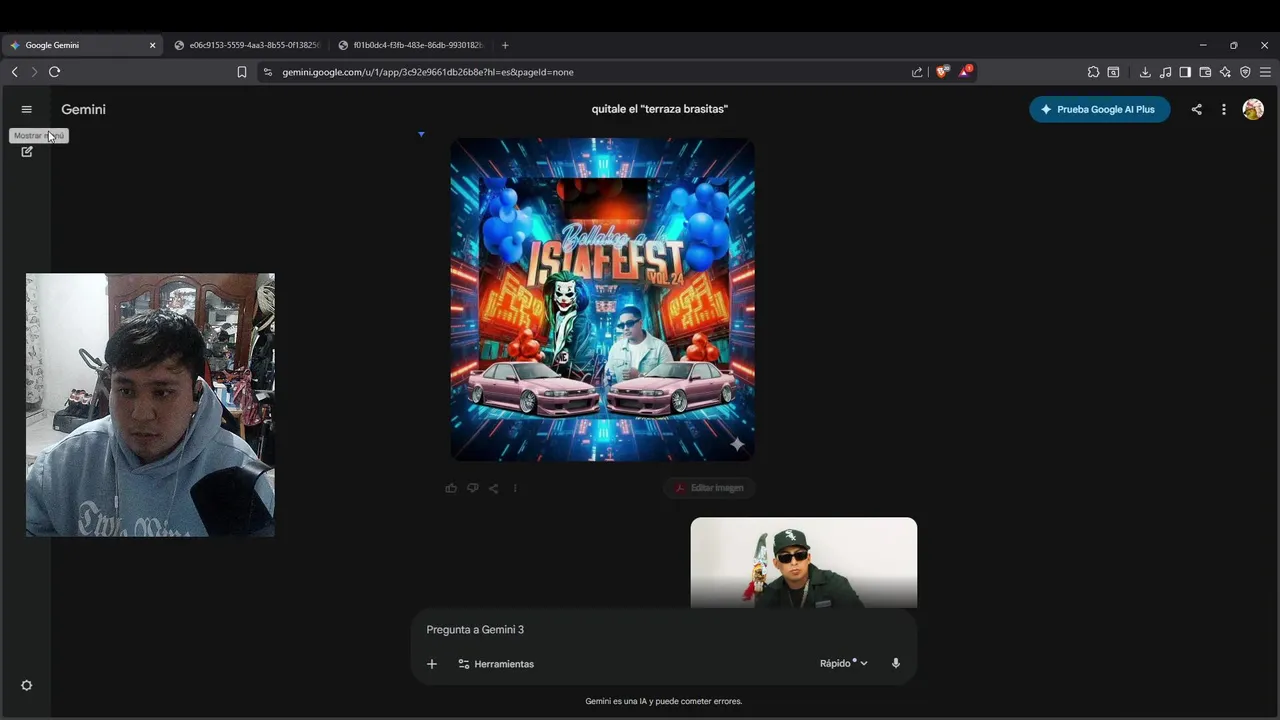Expand the Rápido model selector

pyautogui.click(x=844, y=664)
